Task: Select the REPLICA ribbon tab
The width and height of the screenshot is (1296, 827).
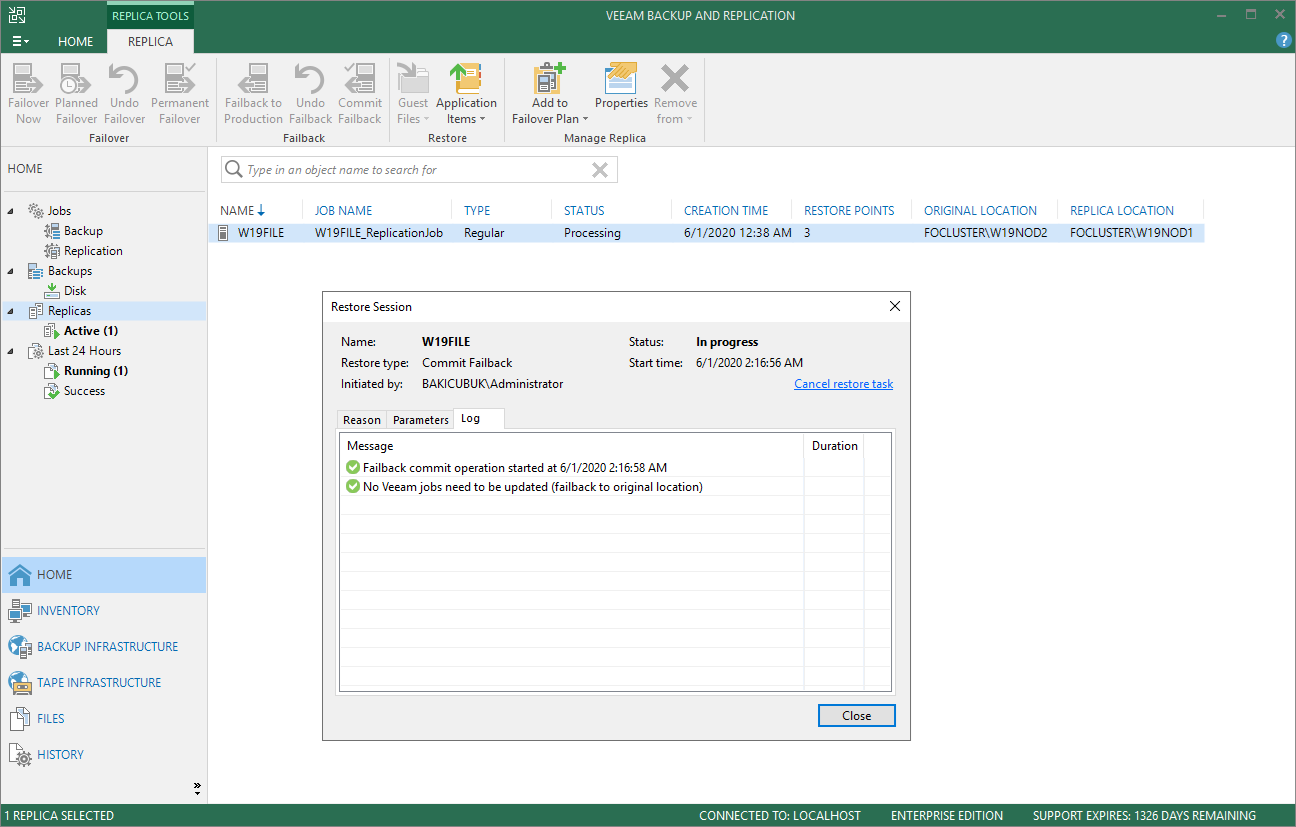Action: [x=150, y=42]
